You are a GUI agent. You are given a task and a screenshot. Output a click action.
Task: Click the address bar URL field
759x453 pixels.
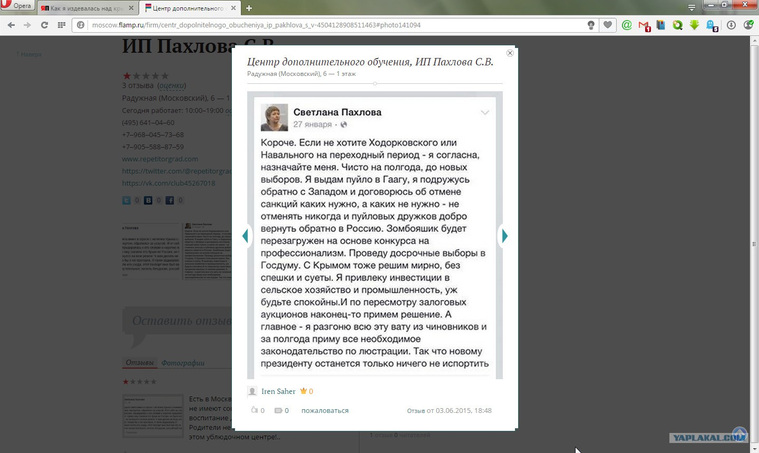pyautogui.click(x=334, y=25)
